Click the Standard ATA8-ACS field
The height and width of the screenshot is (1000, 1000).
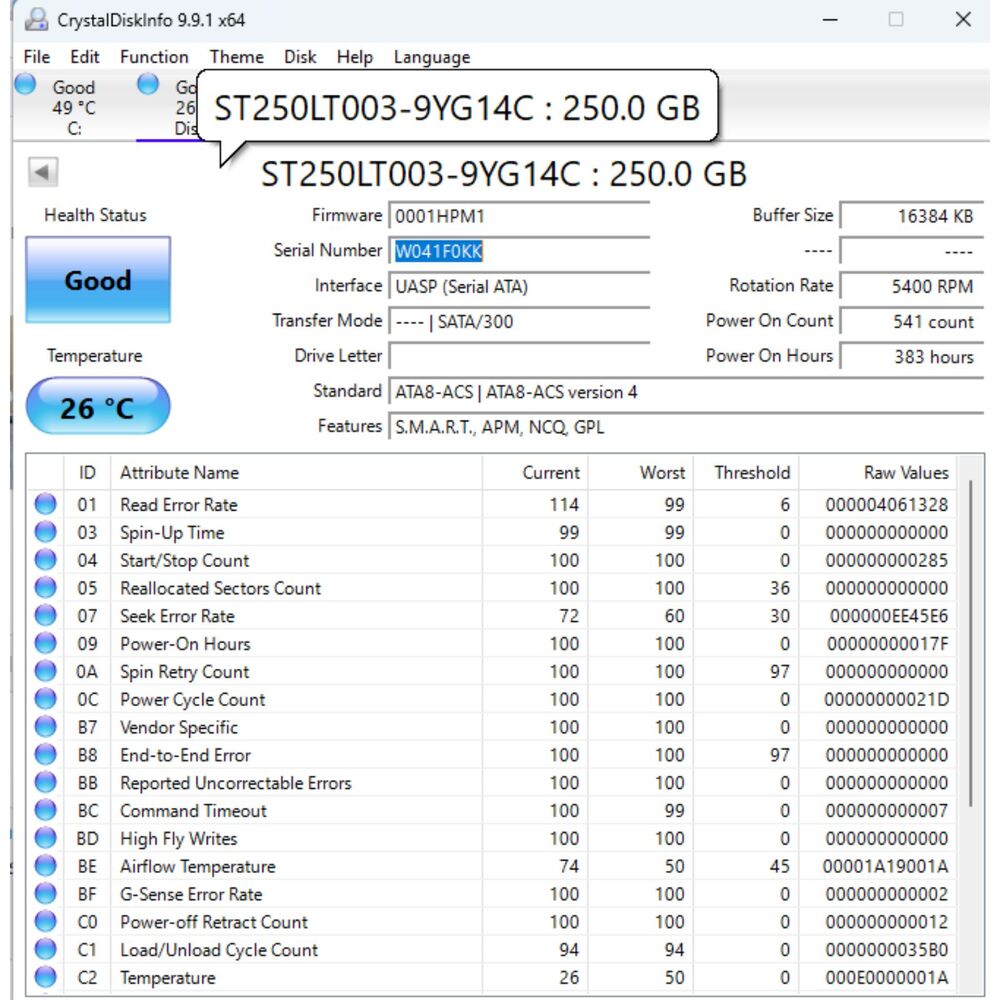tap(686, 391)
